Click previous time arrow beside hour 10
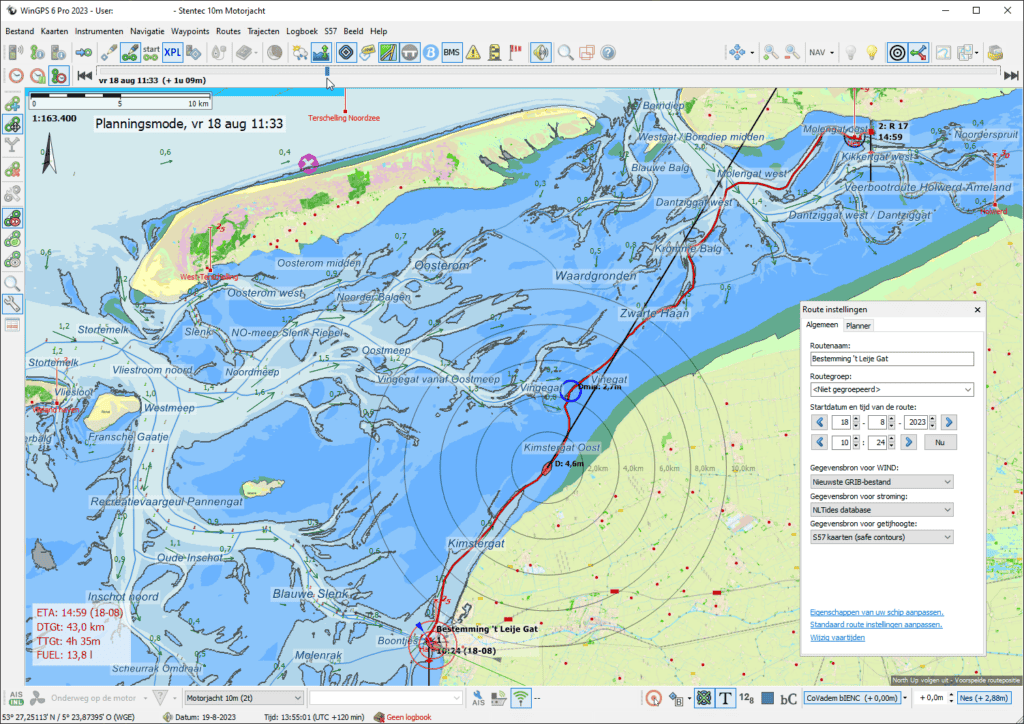Screen dimensions: 1024x724 [820, 442]
